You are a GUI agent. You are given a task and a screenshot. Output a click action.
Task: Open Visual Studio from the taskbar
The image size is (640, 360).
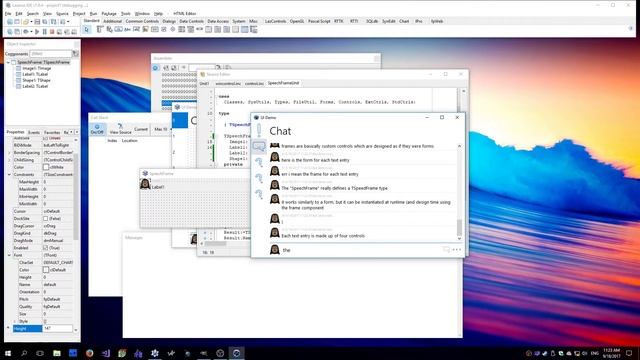(106, 353)
